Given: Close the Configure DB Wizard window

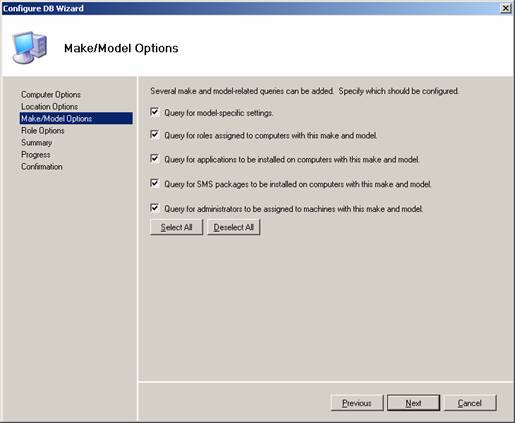Looking at the screenshot, I should click(x=506, y=8).
